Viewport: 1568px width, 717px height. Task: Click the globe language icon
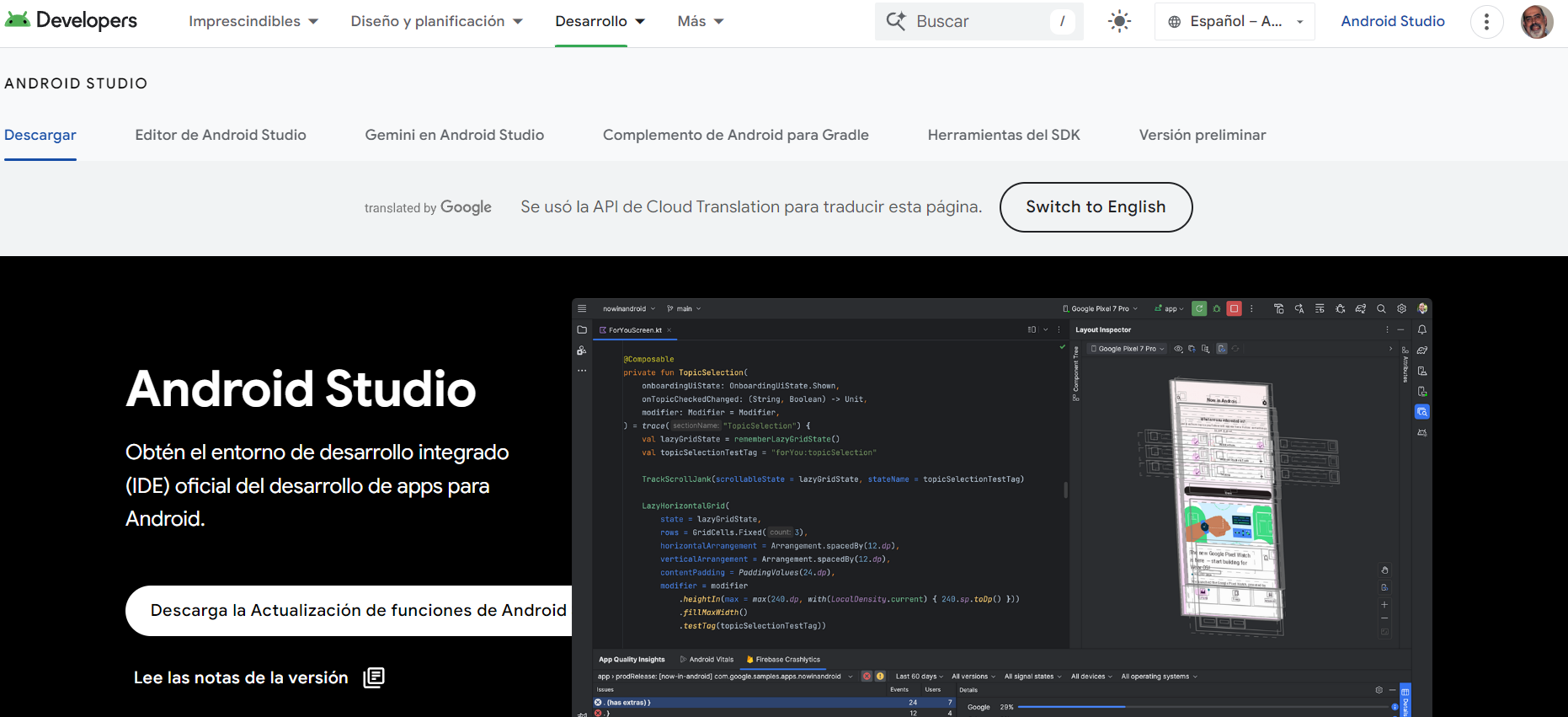(1174, 22)
